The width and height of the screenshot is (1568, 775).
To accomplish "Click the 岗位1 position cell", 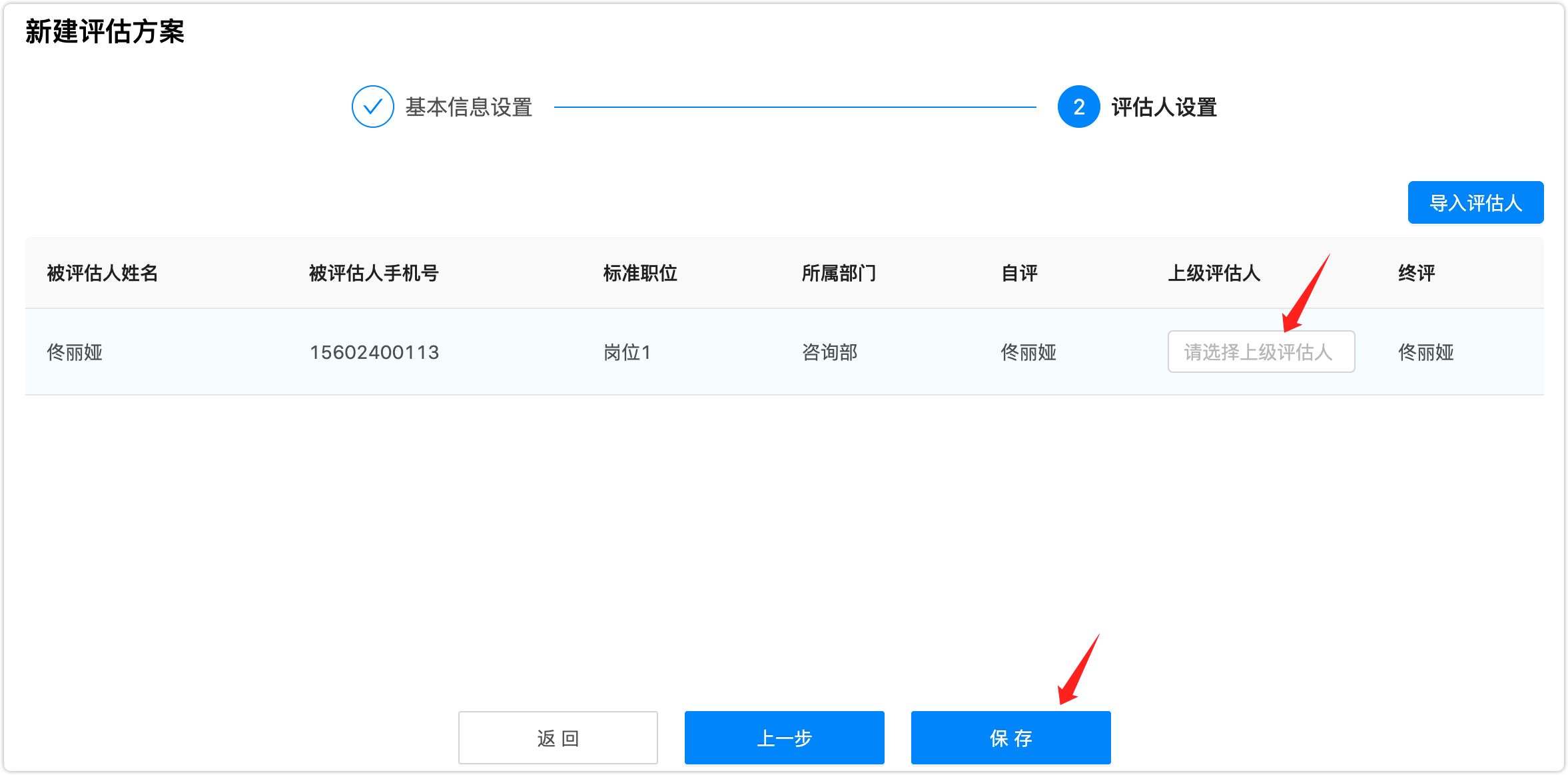I will [x=627, y=352].
